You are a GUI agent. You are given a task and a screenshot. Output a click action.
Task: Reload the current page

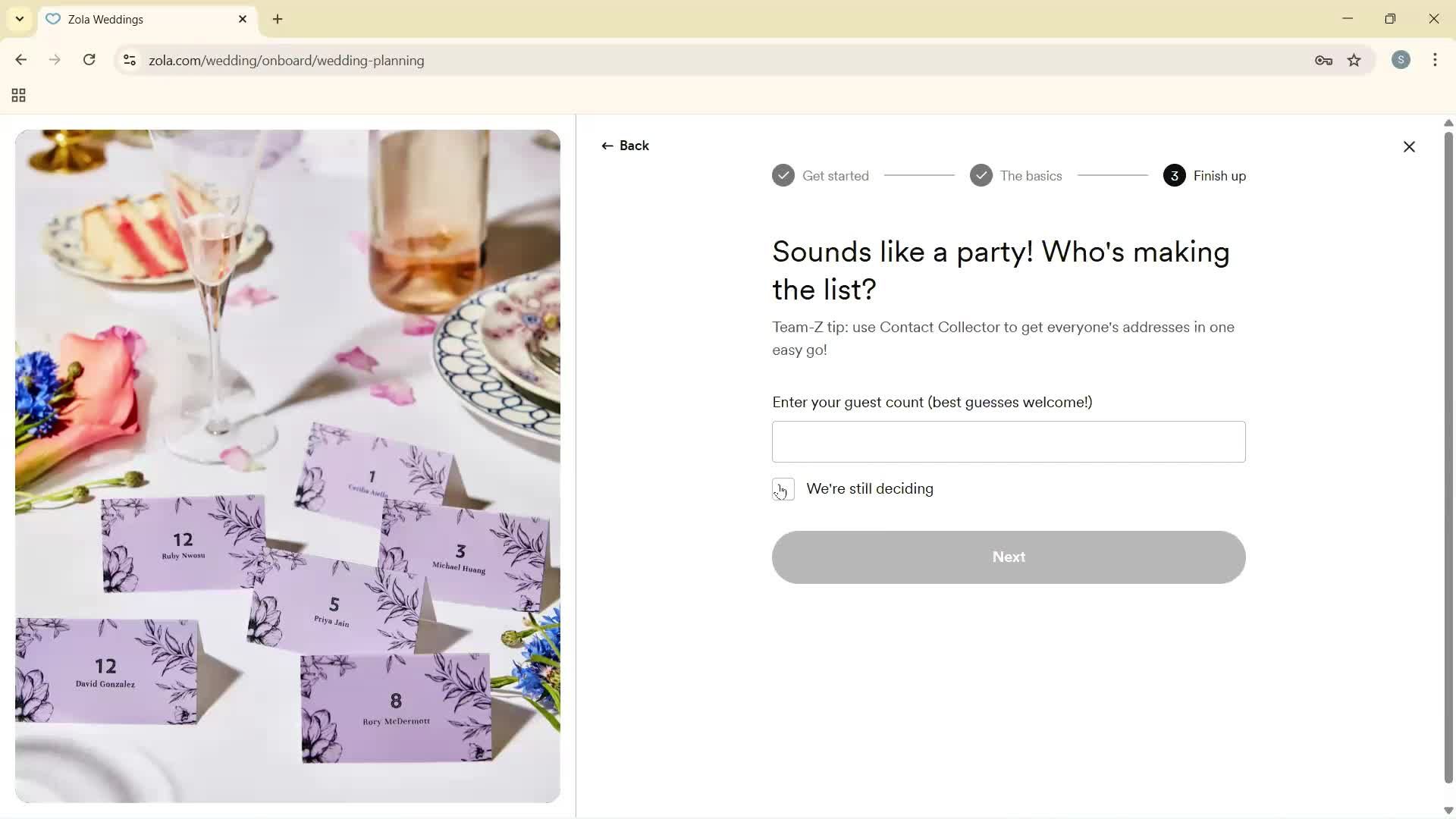[x=89, y=60]
